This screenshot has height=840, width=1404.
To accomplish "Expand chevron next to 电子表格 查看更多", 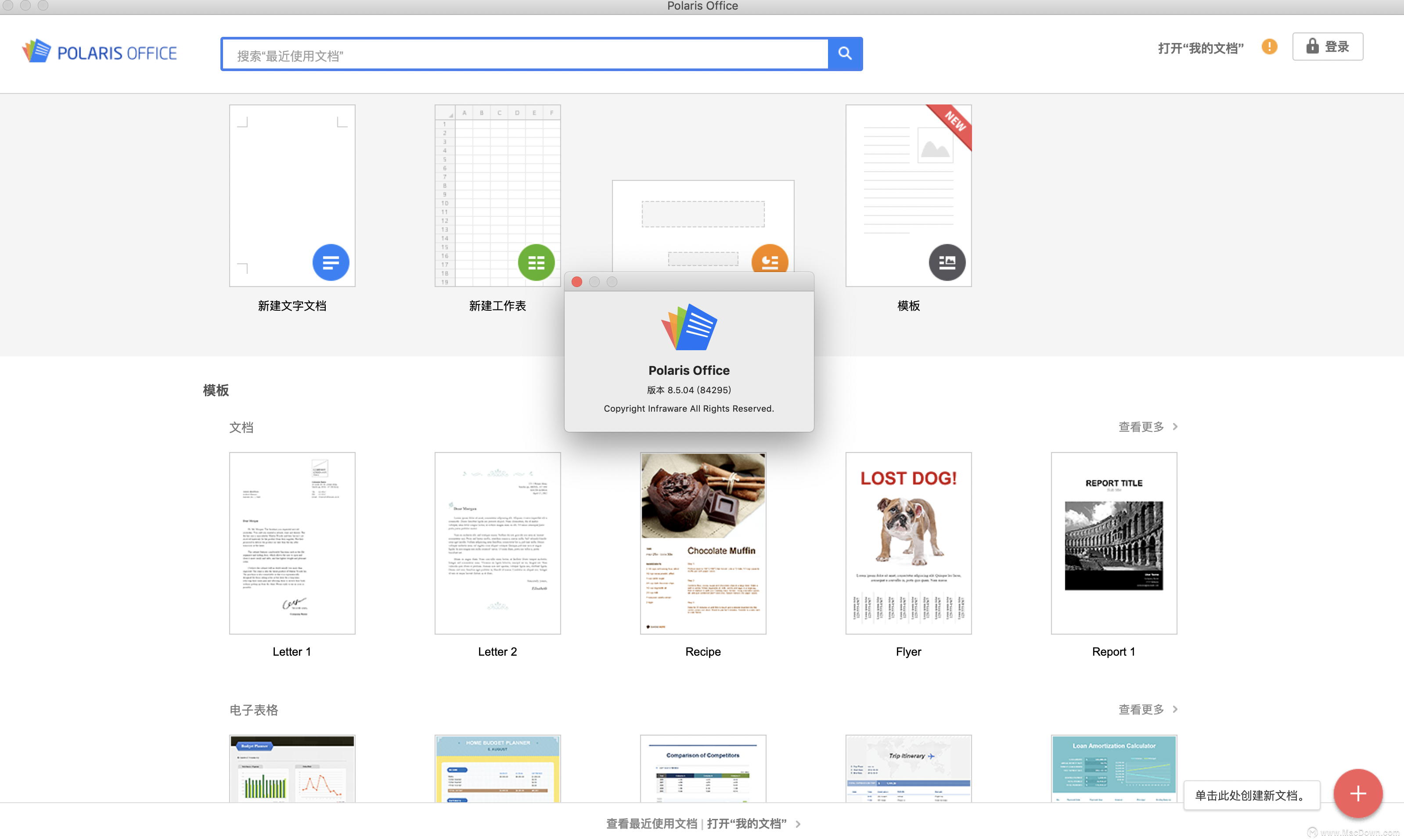I will tap(1175, 709).
